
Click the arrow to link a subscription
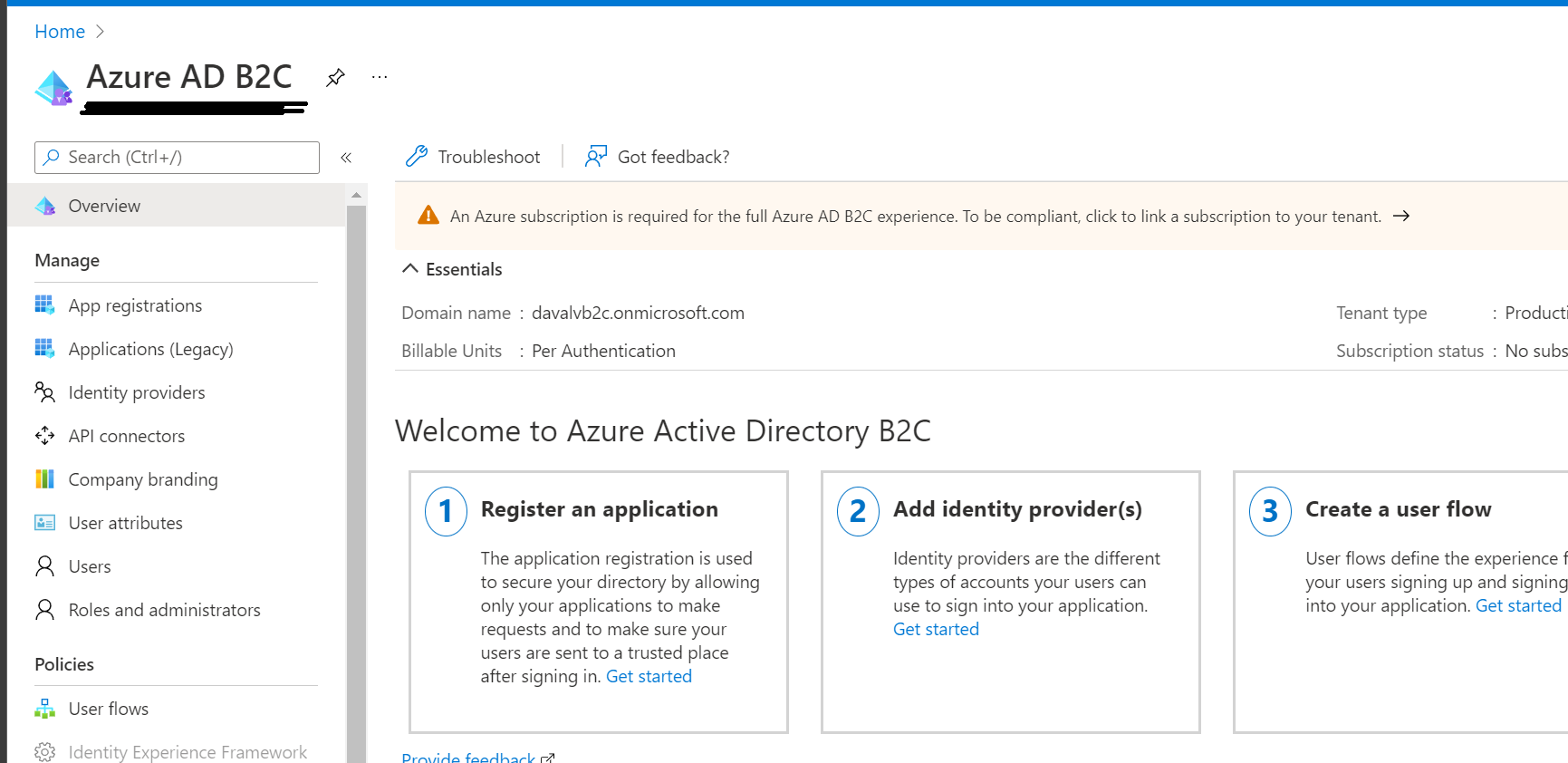click(x=1401, y=216)
